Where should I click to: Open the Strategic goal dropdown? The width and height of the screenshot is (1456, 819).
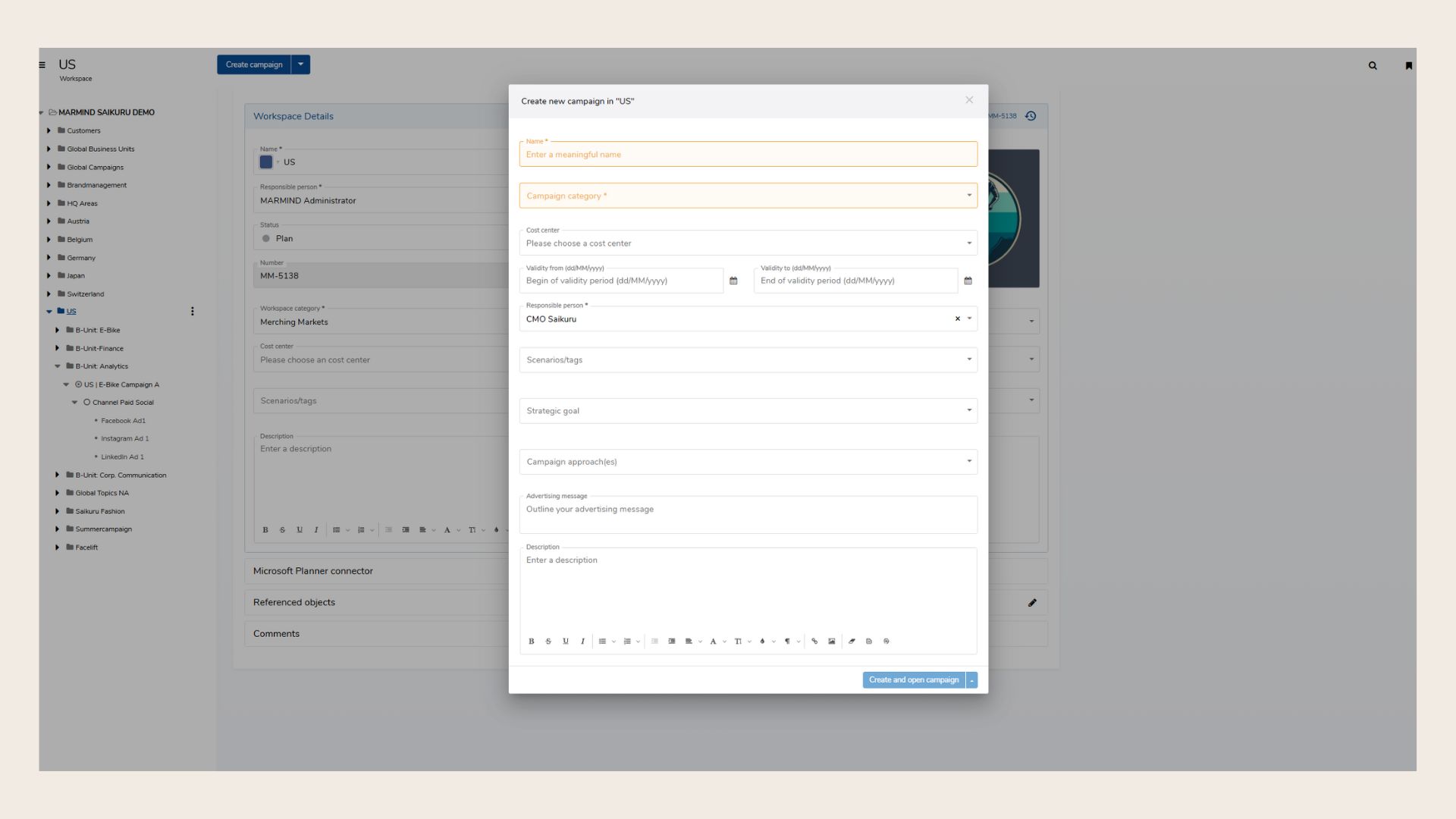pos(748,411)
